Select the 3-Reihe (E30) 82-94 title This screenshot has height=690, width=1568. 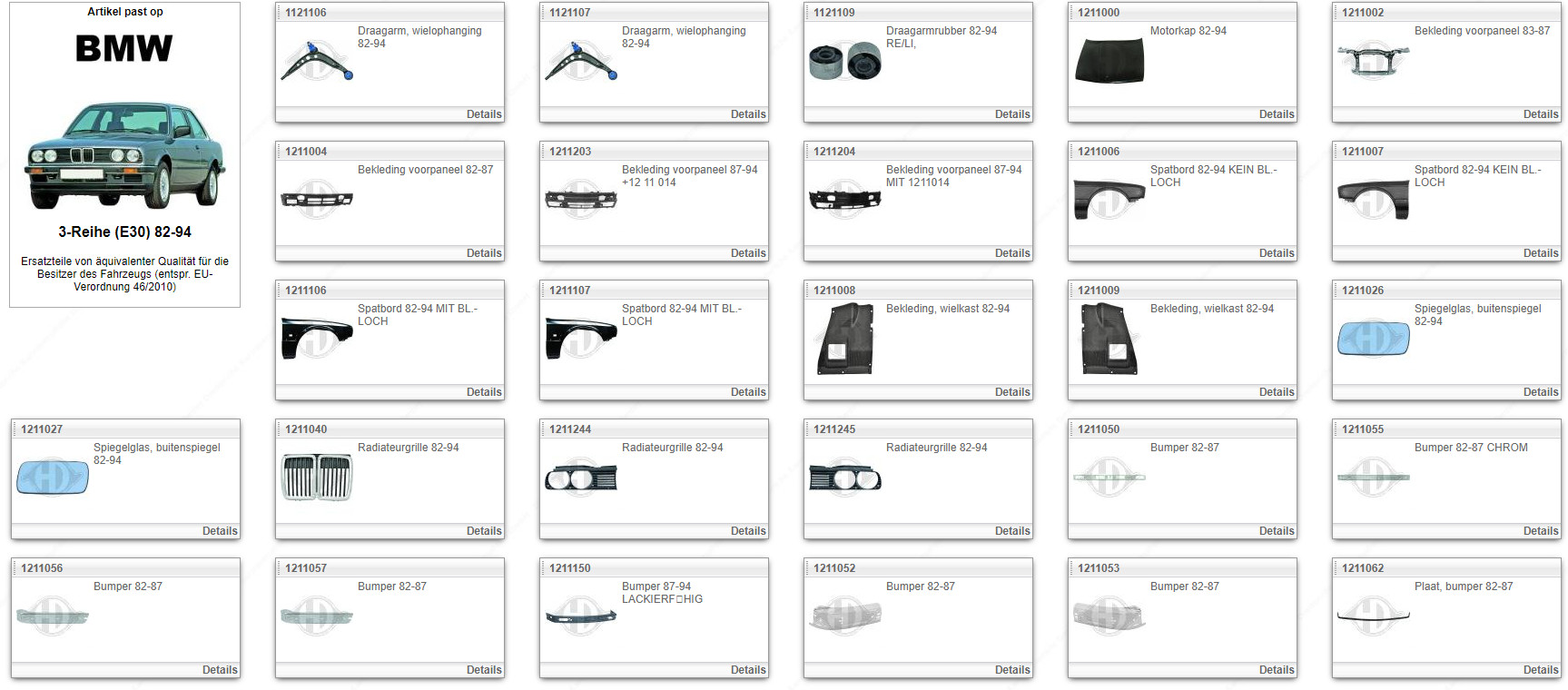(124, 232)
